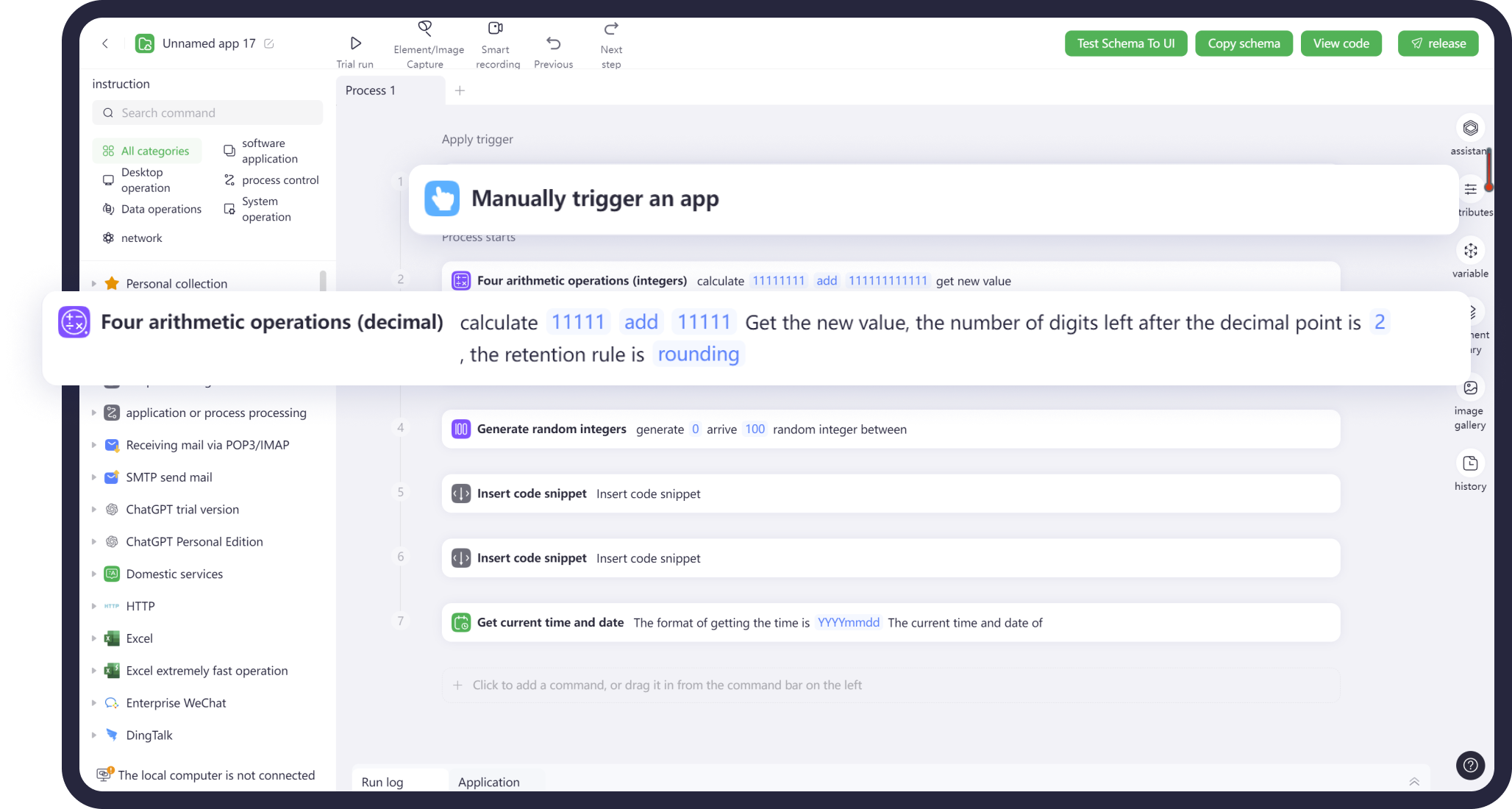Open Element/Image Capture tool
The height and width of the screenshot is (809, 1512).
click(x=428, y=46)
